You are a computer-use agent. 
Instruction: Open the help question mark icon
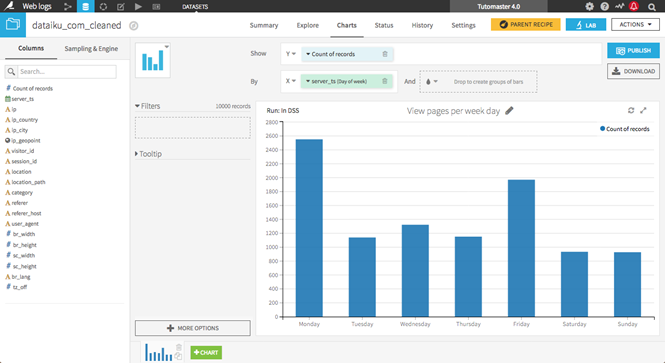click(605, 6)
